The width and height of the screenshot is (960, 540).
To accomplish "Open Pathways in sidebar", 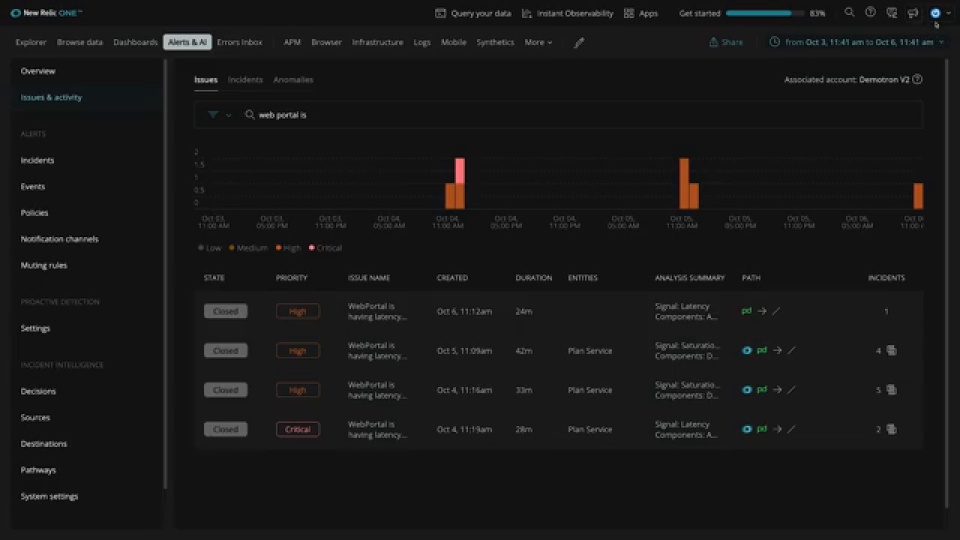I will [38, 470].
